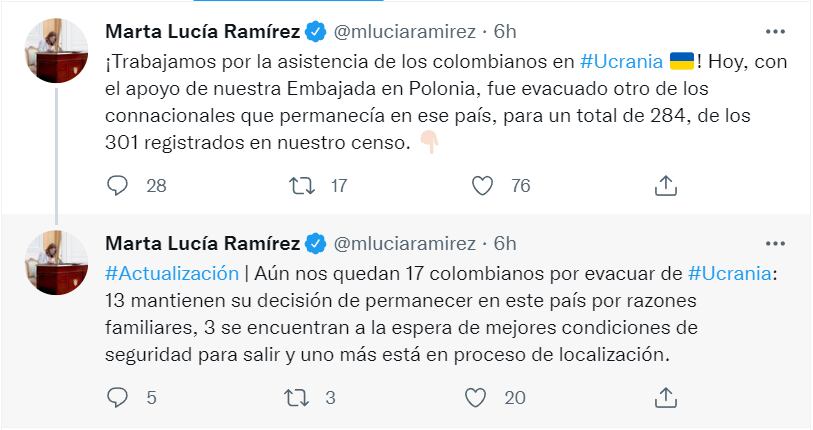Open more options on first tweet
Viewport: 813px width, 430px height.
tap(775, 31)
